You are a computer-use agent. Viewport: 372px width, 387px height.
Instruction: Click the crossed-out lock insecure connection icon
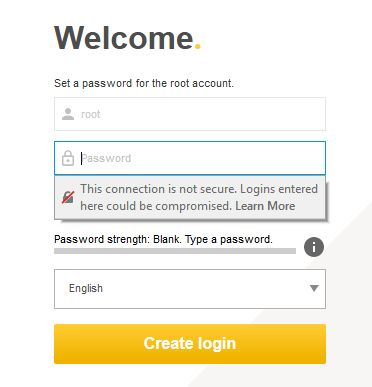68,197
